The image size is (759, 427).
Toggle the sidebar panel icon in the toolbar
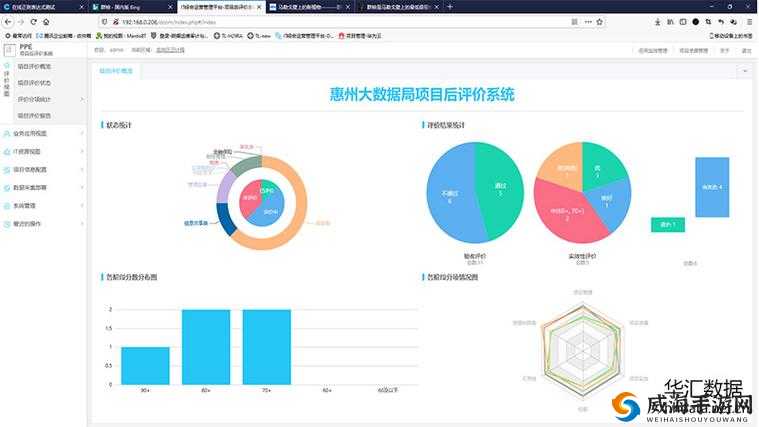(683, 22)
